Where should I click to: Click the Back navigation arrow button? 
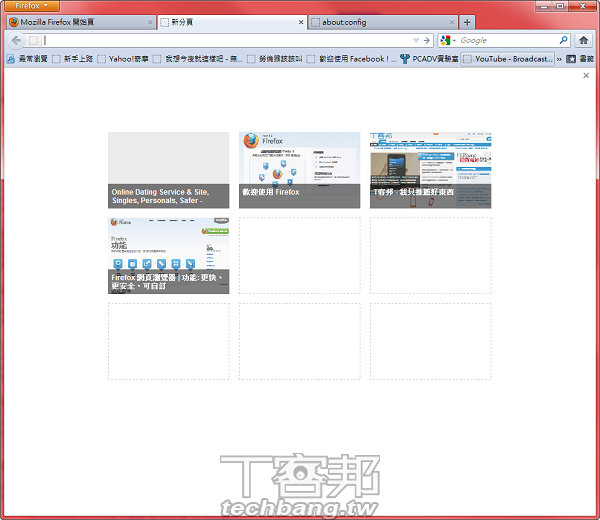click(15, 40)
